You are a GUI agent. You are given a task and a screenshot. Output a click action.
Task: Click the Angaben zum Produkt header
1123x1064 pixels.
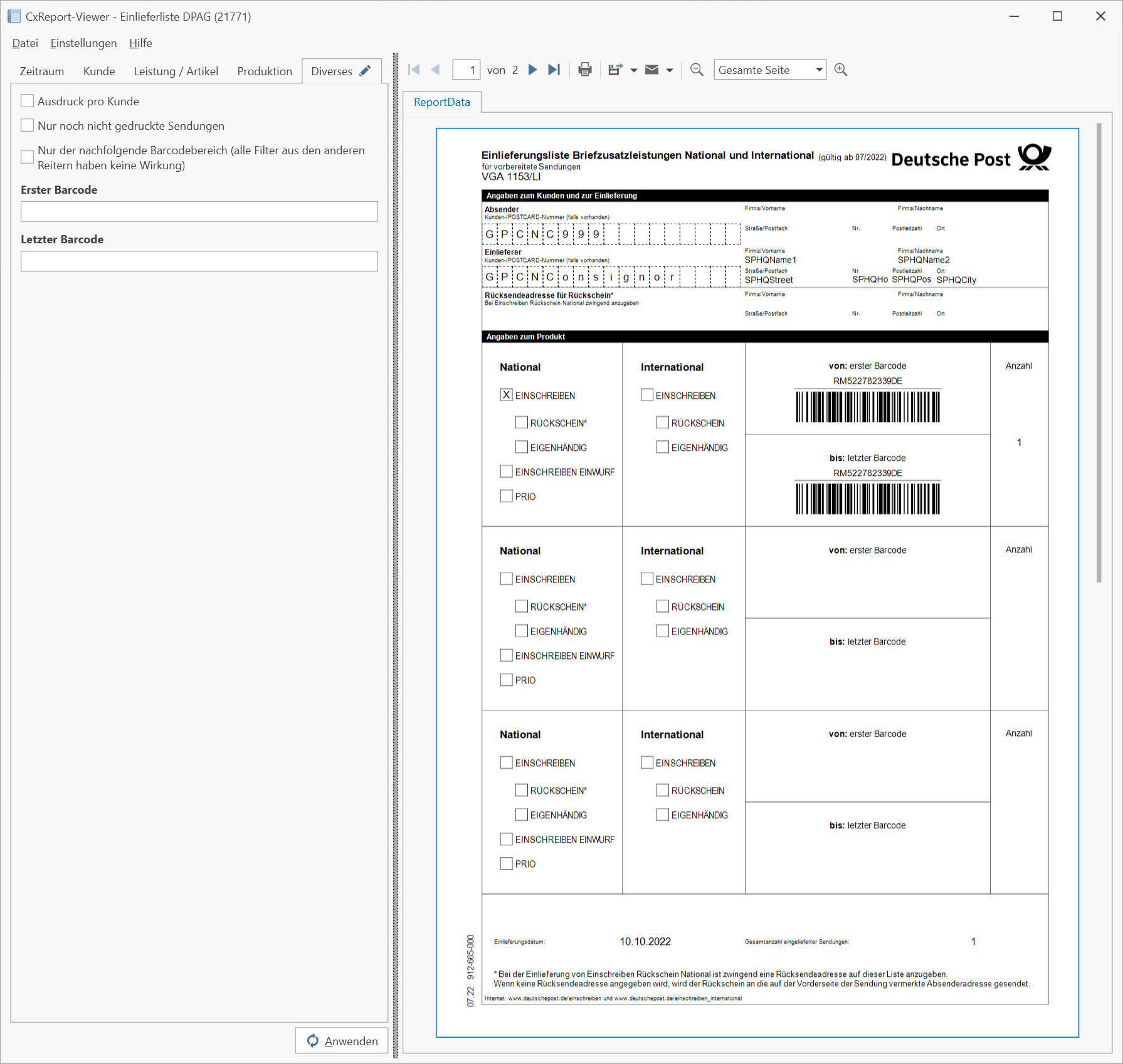[x=765, y=337]
